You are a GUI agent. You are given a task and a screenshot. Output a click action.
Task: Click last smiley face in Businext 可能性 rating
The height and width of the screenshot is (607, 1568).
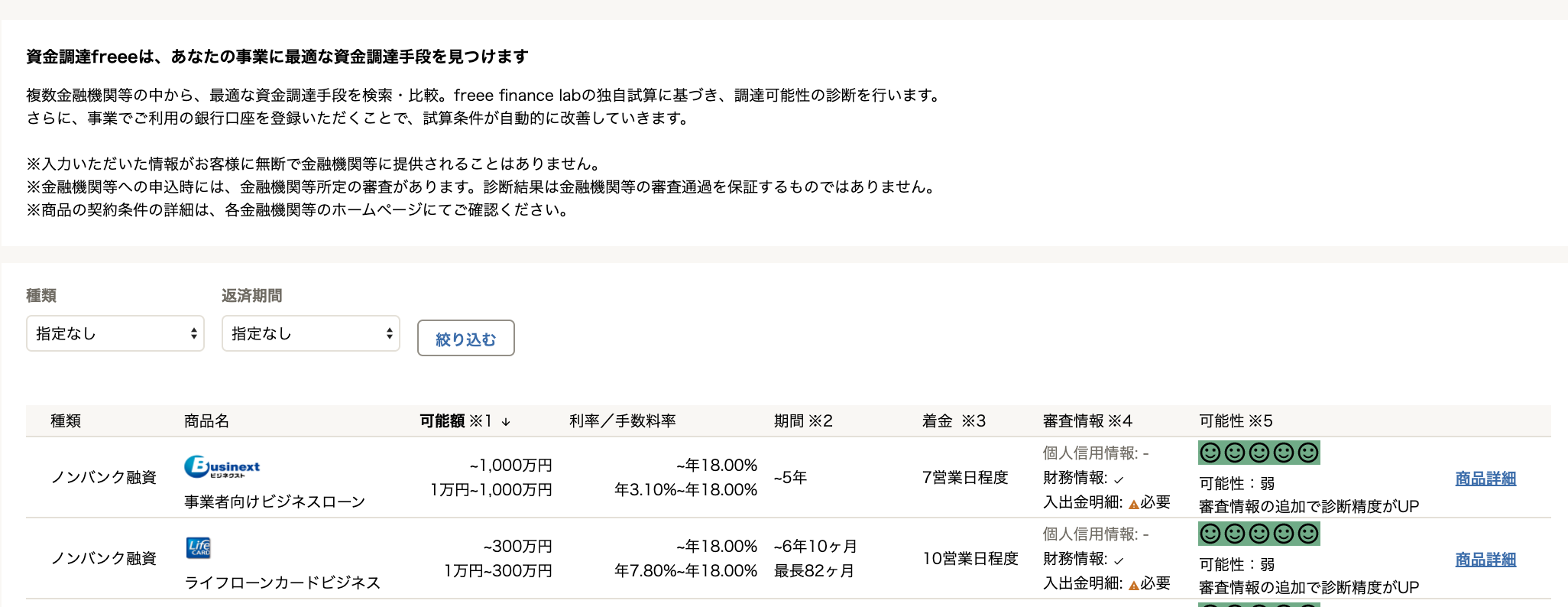pyautogui.click(x=1308, y=453)
